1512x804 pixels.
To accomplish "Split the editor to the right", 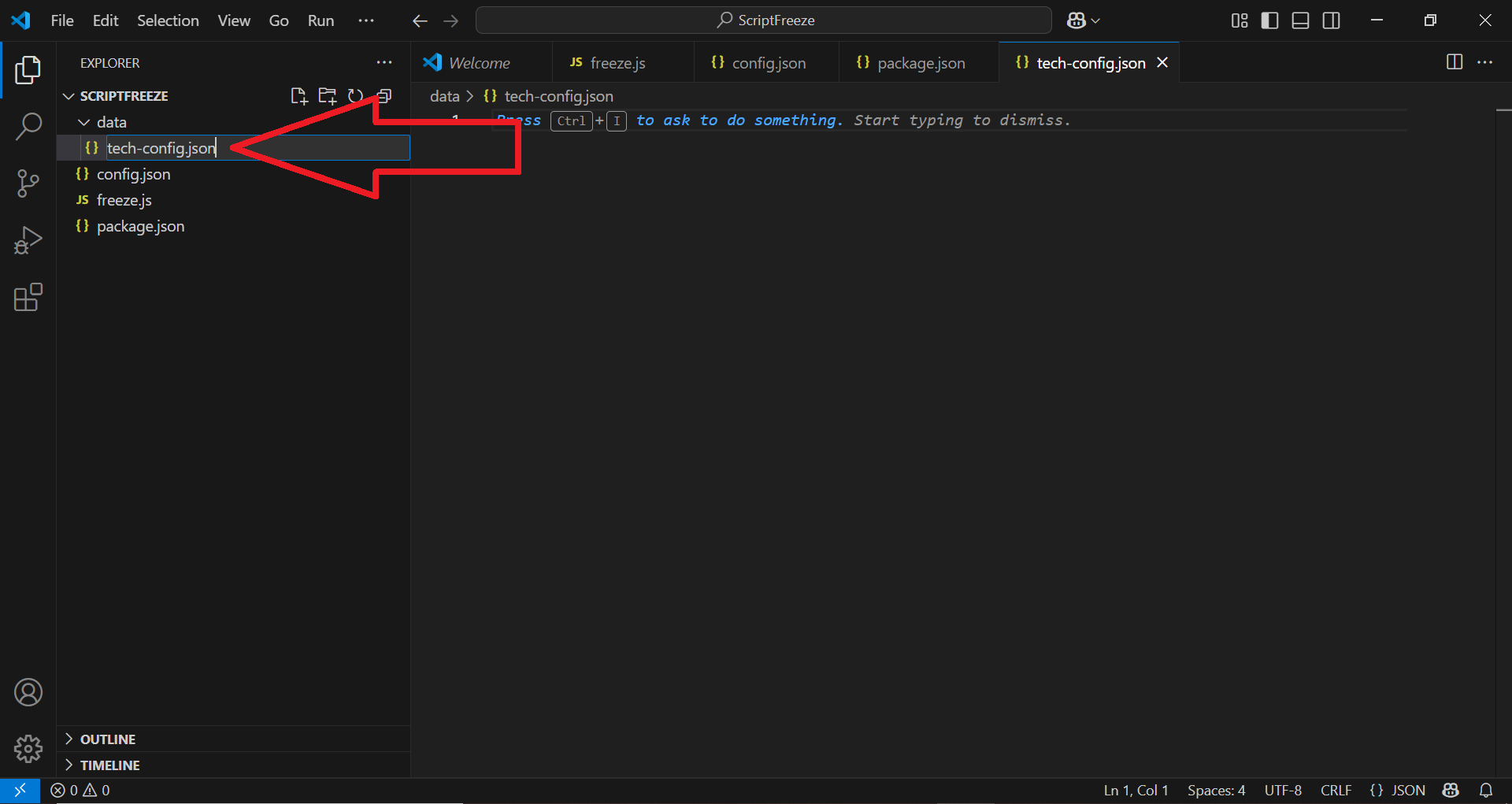I will (x=1455, y=62).
